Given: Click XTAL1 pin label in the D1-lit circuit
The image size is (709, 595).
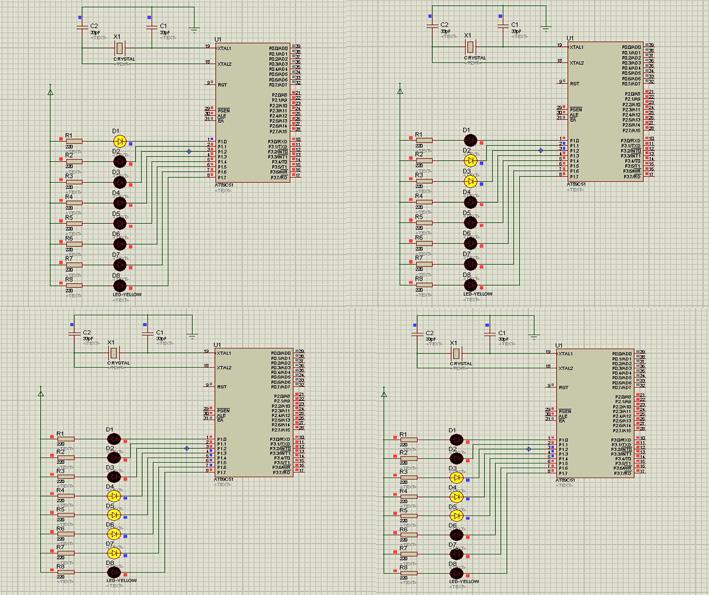Looking at the screenshot, I should click(224, 48).
